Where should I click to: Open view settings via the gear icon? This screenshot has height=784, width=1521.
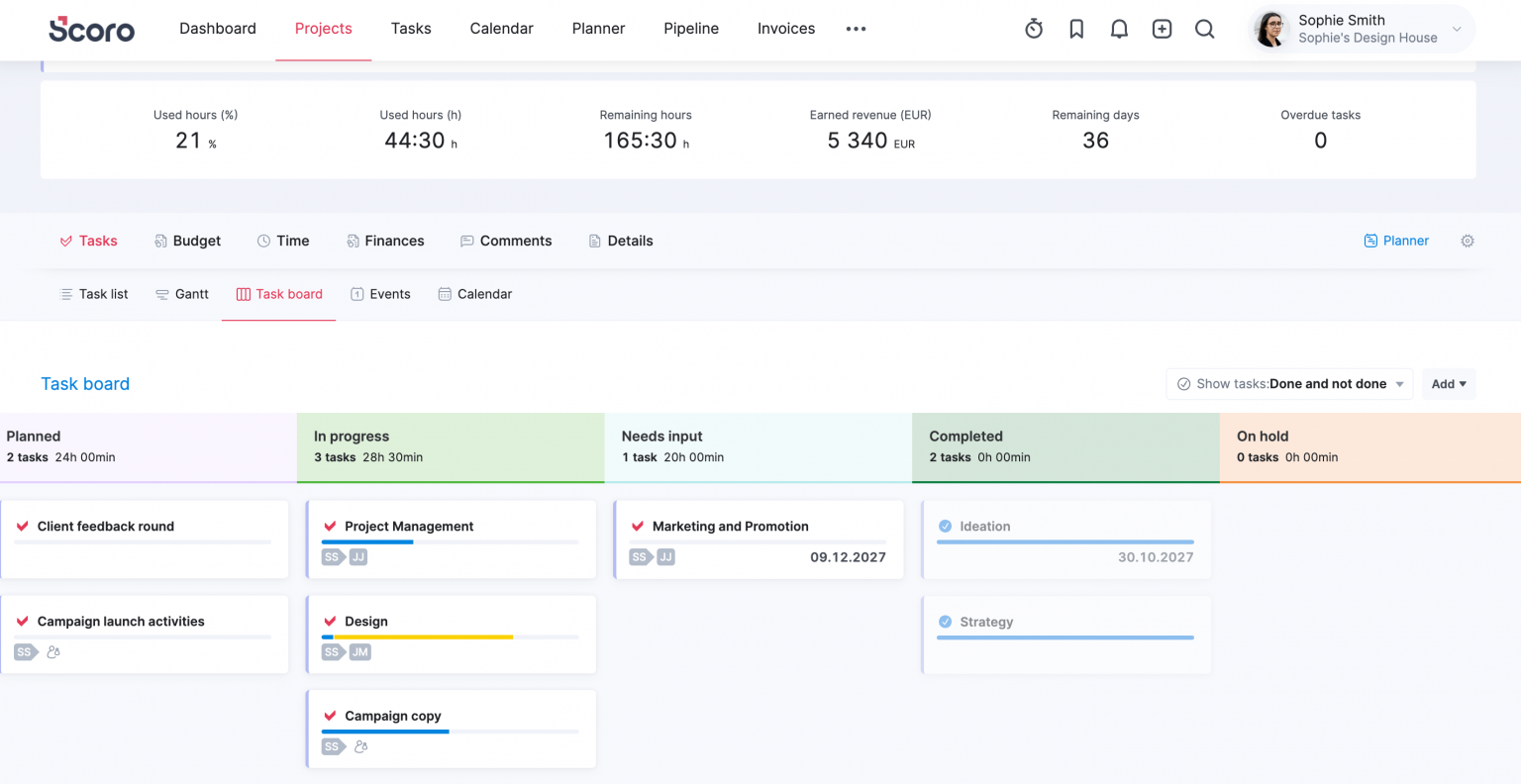1468,241
